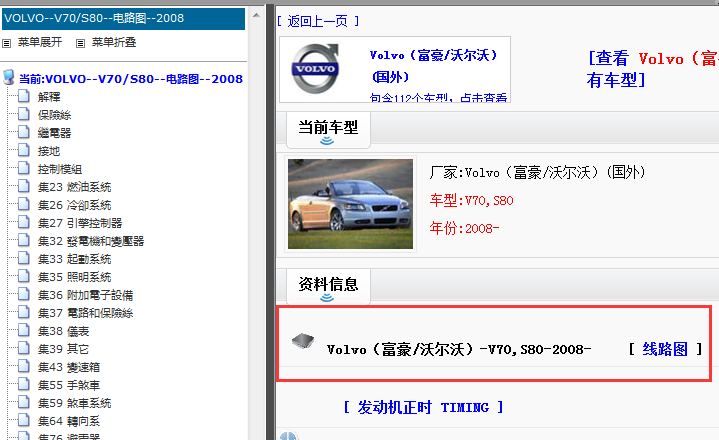This screenshot has height=440, width=719.
Task: Click the page icon next to 保險絲
Action: tap(24, 115)
